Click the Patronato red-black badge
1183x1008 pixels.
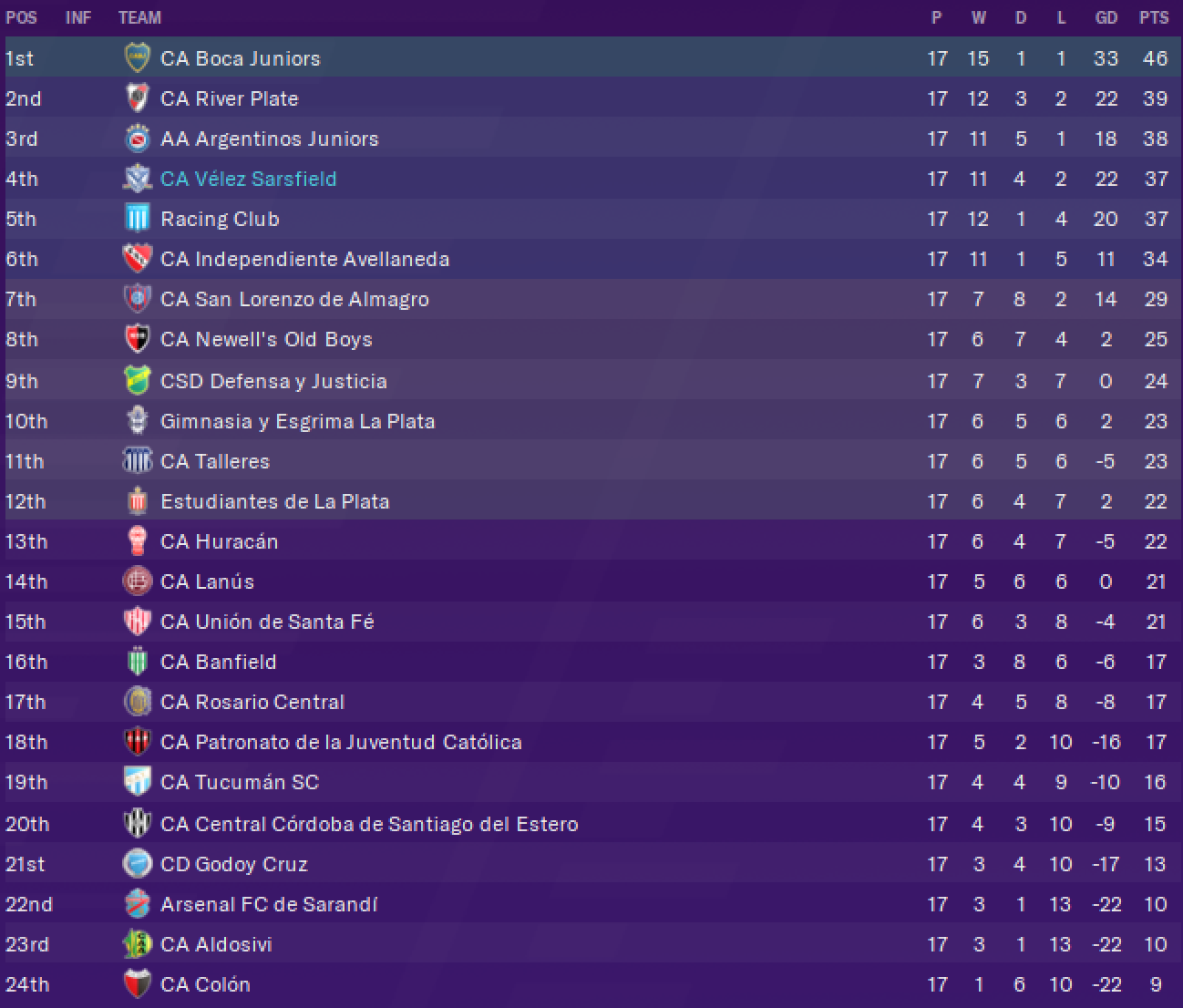click(137, 742)
